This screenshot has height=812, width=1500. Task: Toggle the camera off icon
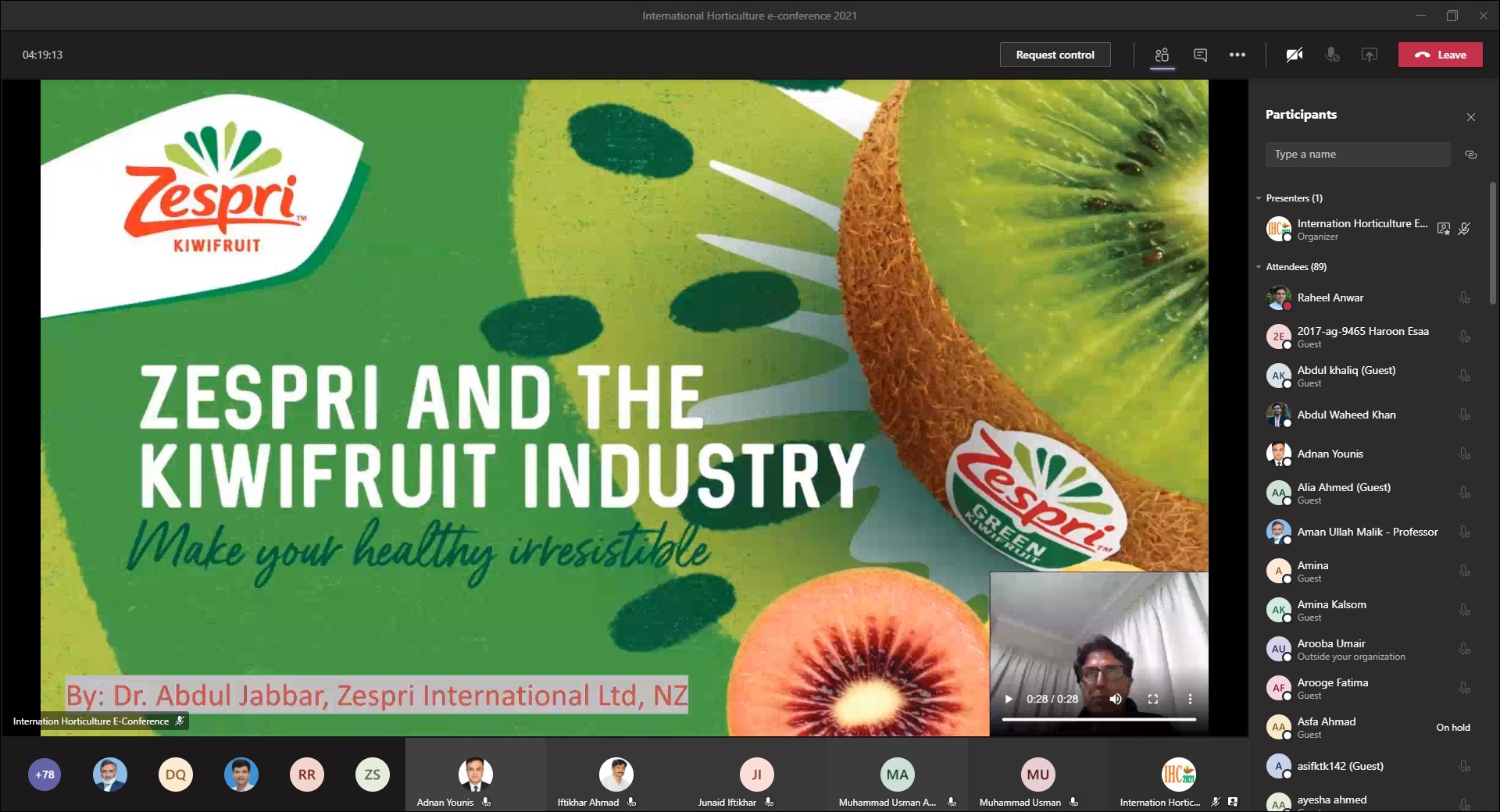pyautogui.click(x=1295, y=55)
